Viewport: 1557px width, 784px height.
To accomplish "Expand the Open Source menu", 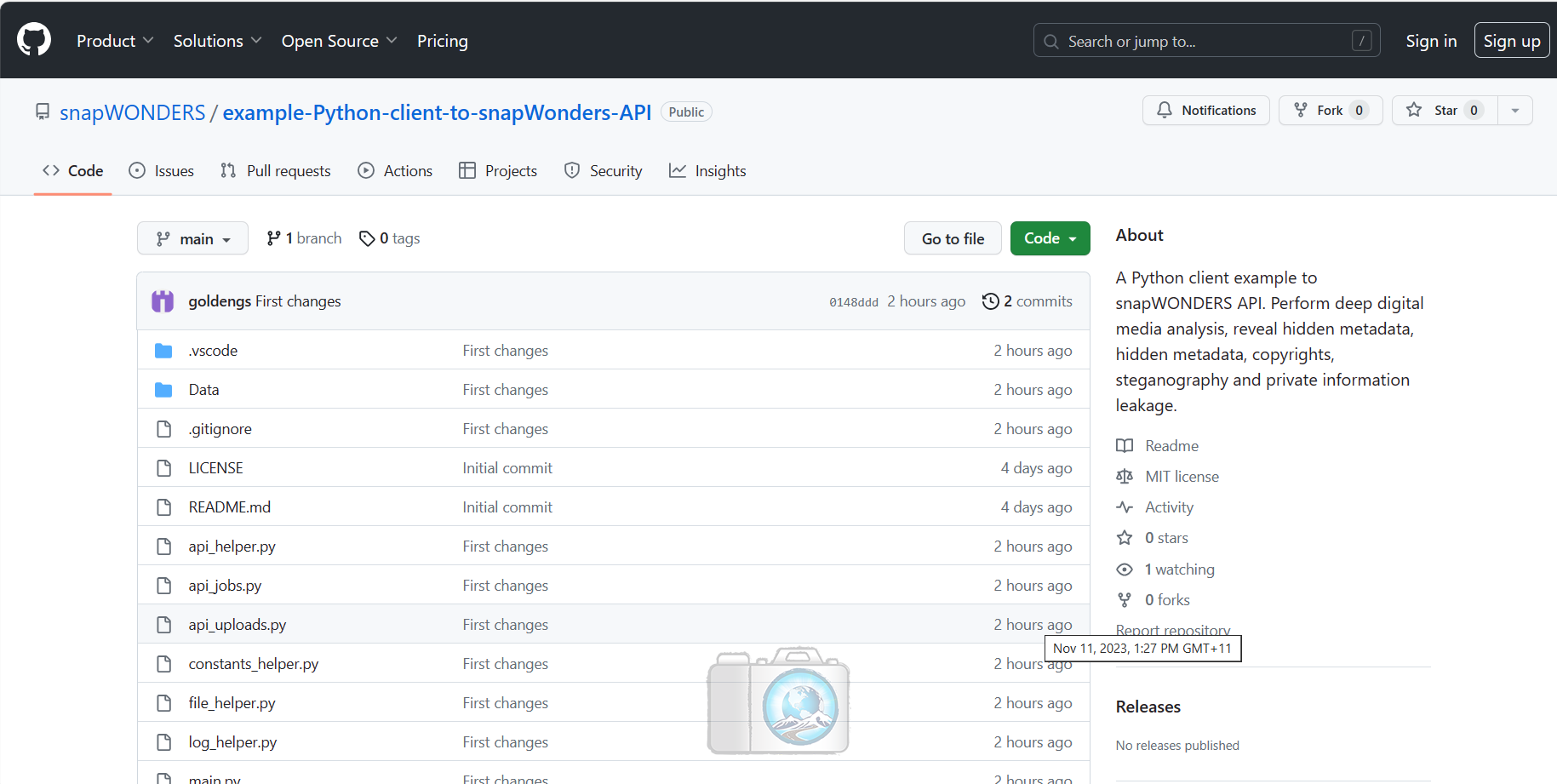I will (339, 41).
